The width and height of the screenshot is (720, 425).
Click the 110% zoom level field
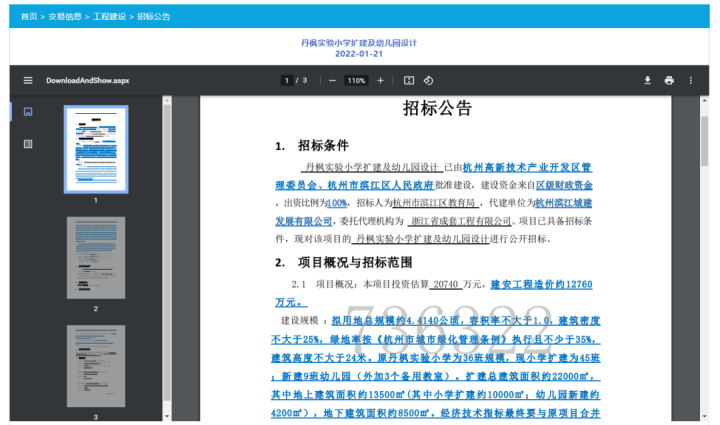(356, 80)
